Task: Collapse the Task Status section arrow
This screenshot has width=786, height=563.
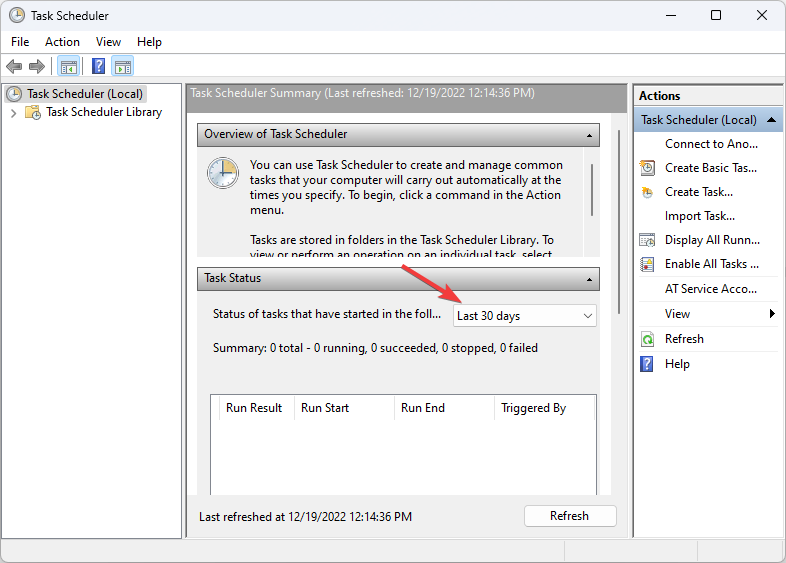Action: tap(590, 279)
